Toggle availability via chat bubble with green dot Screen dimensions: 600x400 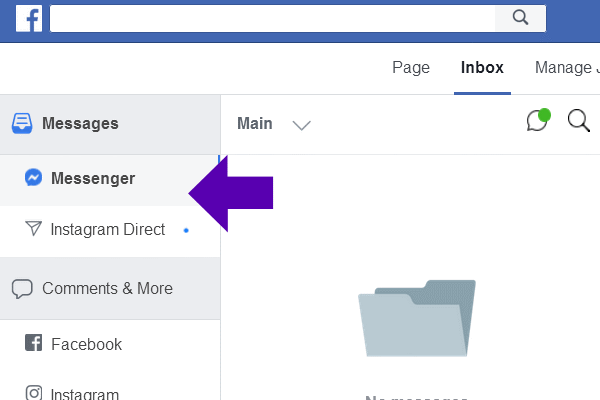pos(538,122)
